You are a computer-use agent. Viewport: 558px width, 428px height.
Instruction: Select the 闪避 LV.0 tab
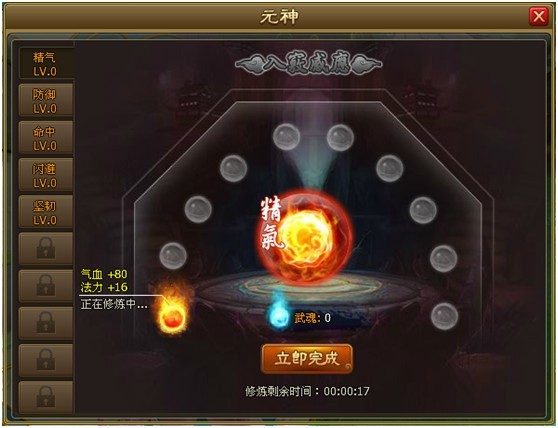click(x=46, y=175)
